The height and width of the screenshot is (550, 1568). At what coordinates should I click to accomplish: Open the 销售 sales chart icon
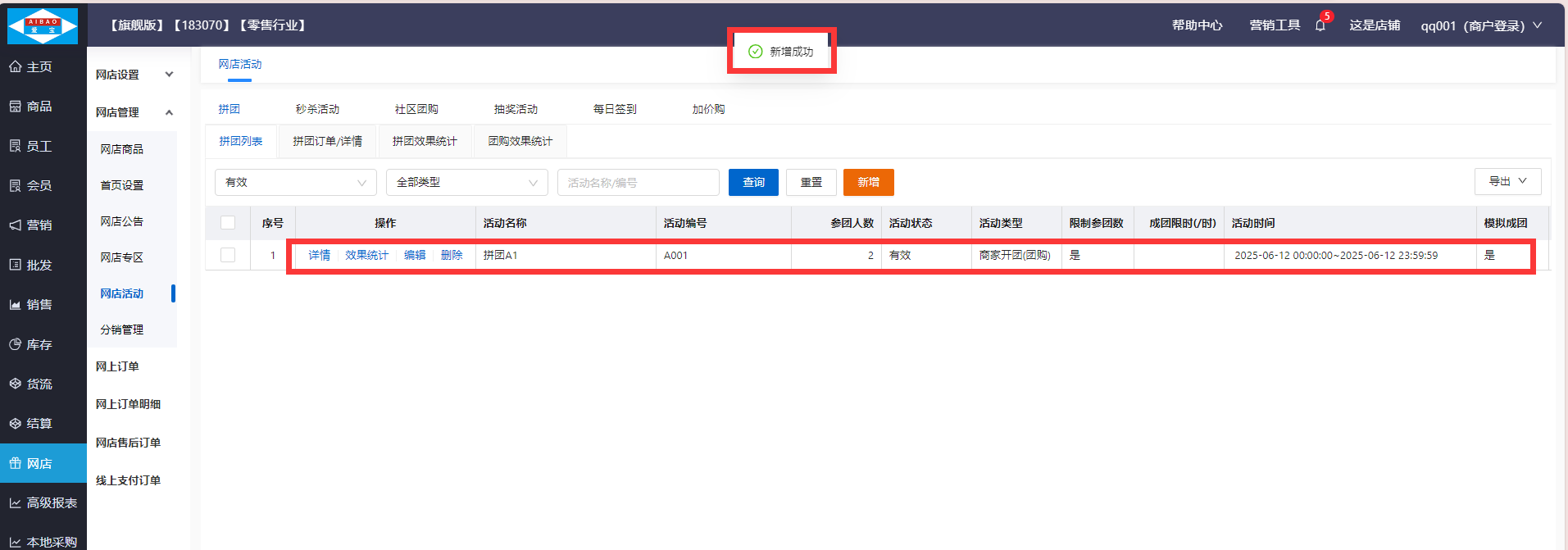[16, 305]
